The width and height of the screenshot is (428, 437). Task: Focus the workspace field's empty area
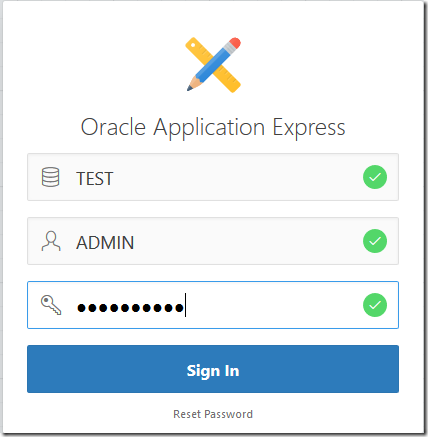237,177
